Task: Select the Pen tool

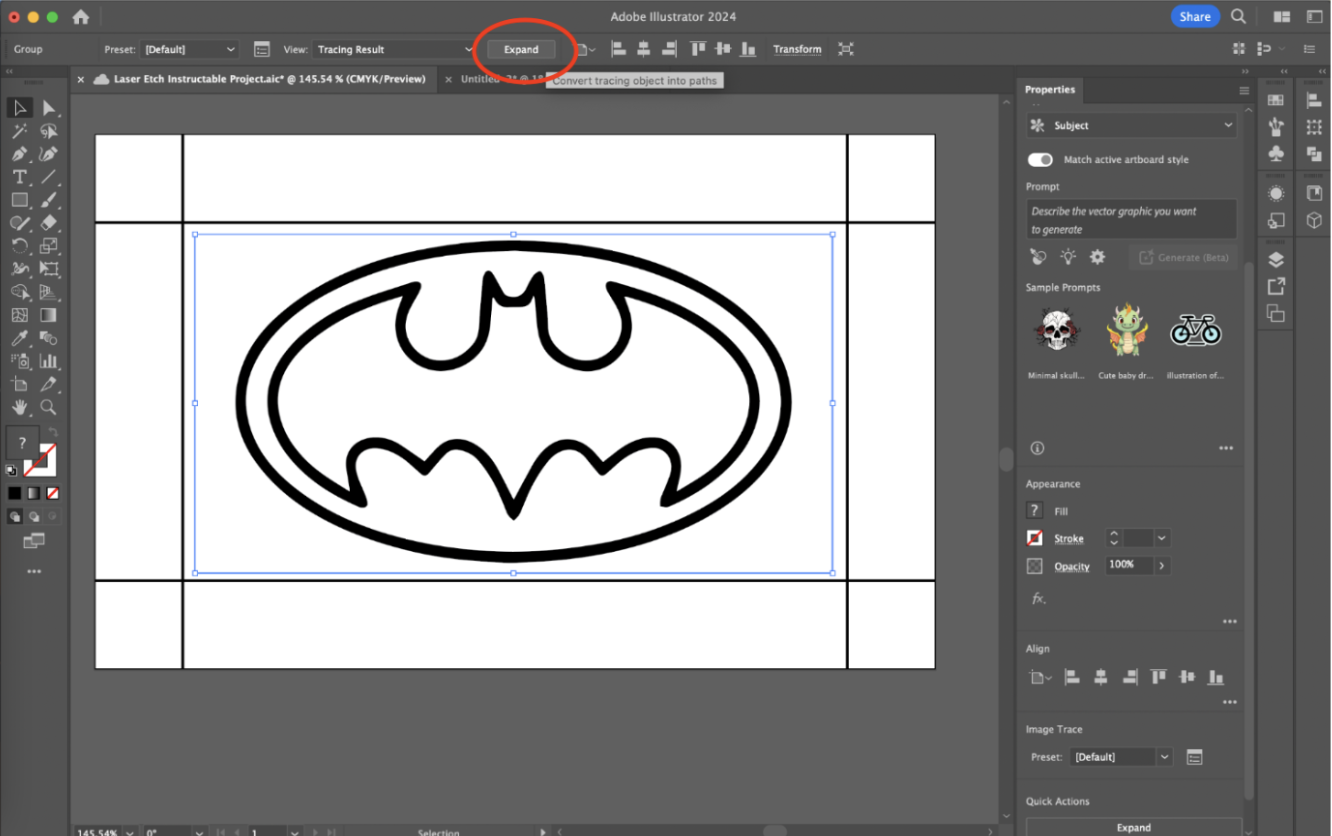Action: pos(19,154)
